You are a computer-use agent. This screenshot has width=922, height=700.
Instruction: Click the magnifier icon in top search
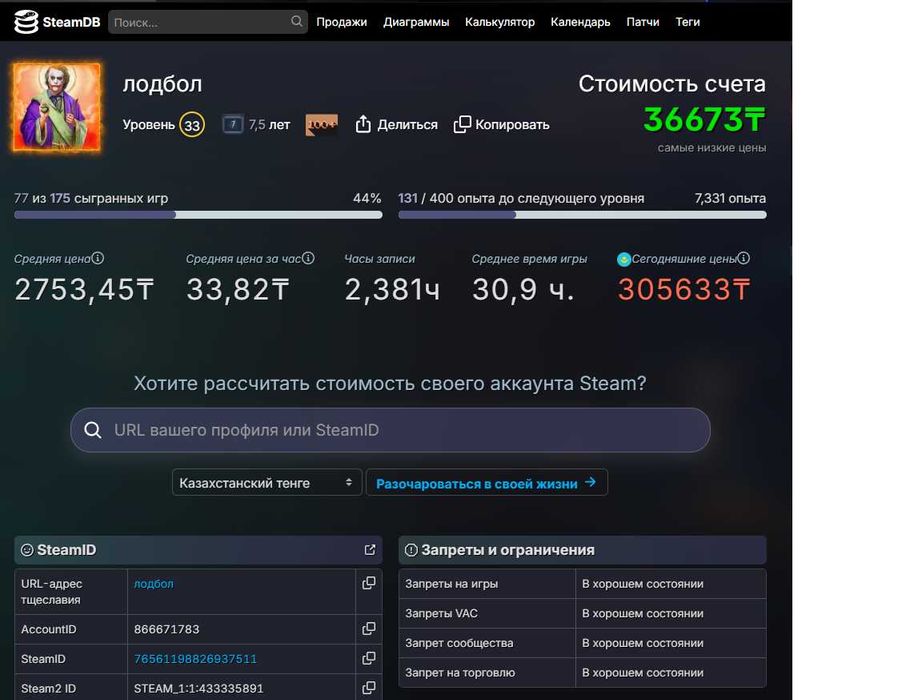(x=296, y=22)
